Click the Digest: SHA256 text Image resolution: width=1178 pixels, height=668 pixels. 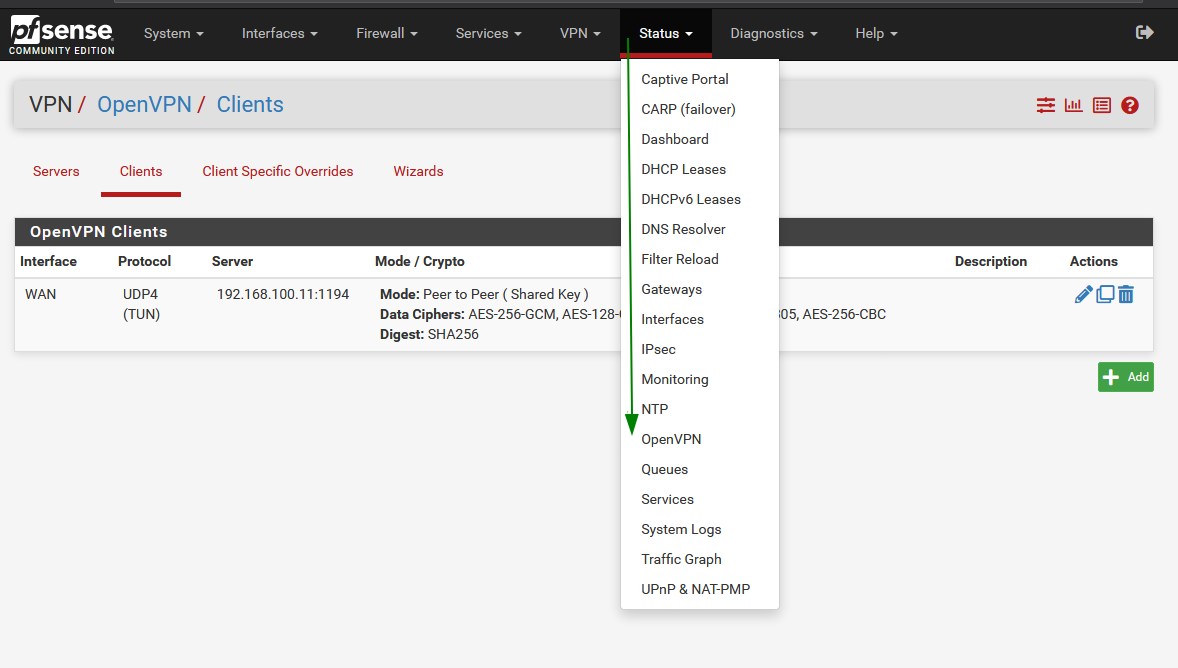[429, 334]
